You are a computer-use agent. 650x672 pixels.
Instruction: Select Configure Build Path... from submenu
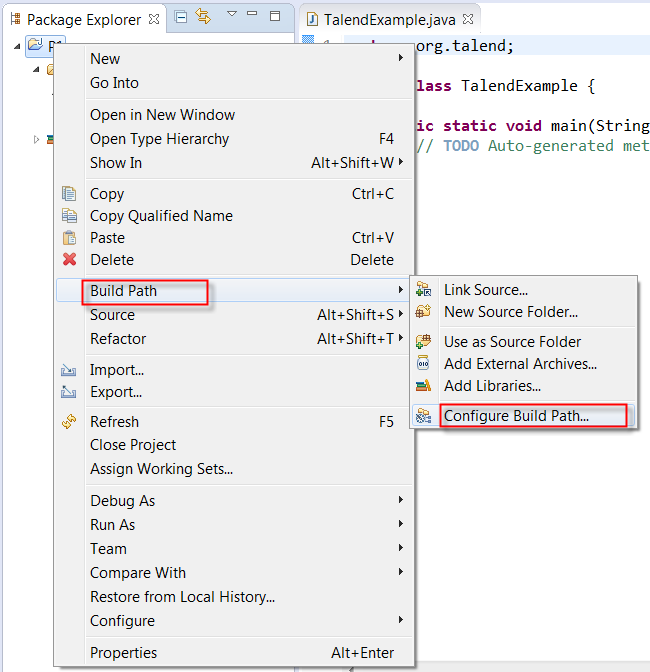[x=516, y=416]
